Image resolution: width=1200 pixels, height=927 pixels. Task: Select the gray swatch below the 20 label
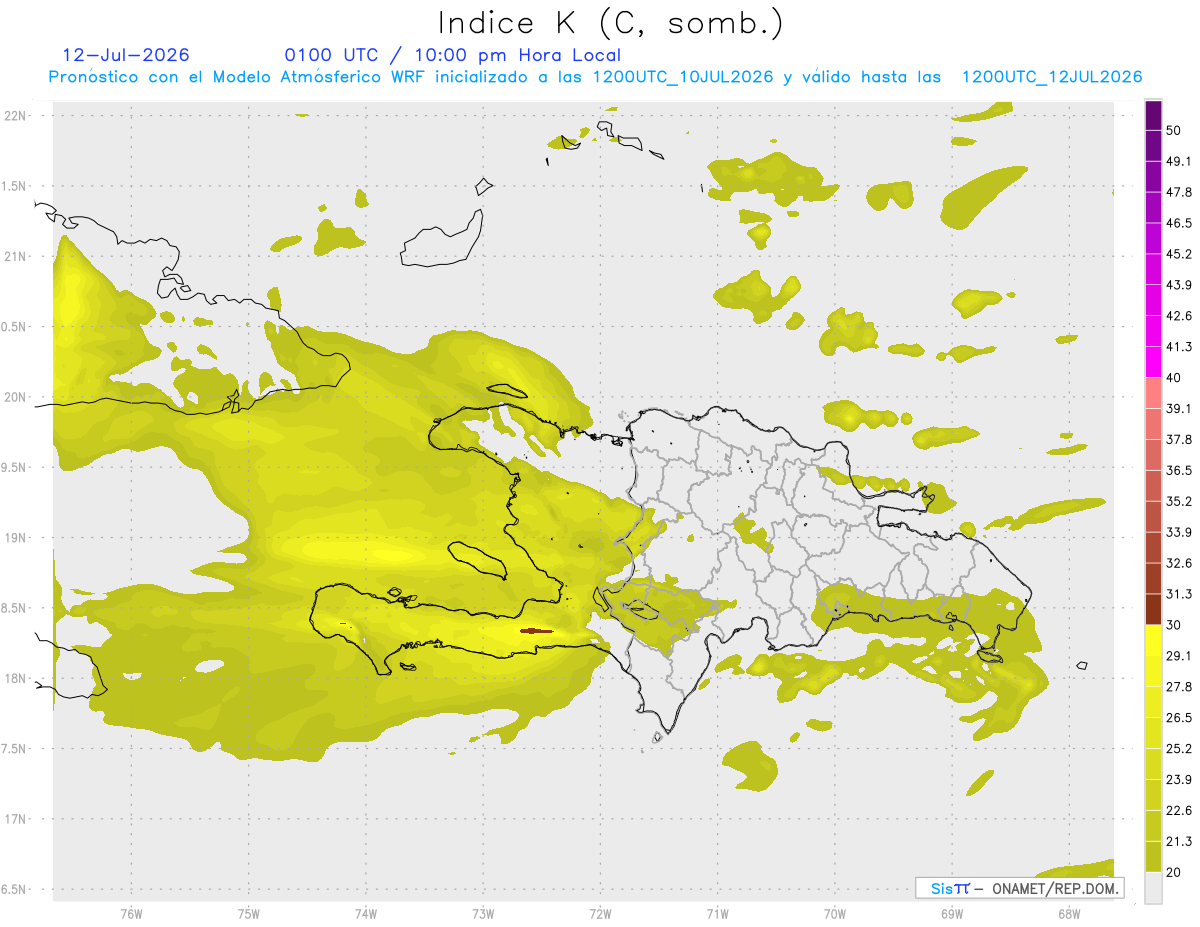point(1153,888)
